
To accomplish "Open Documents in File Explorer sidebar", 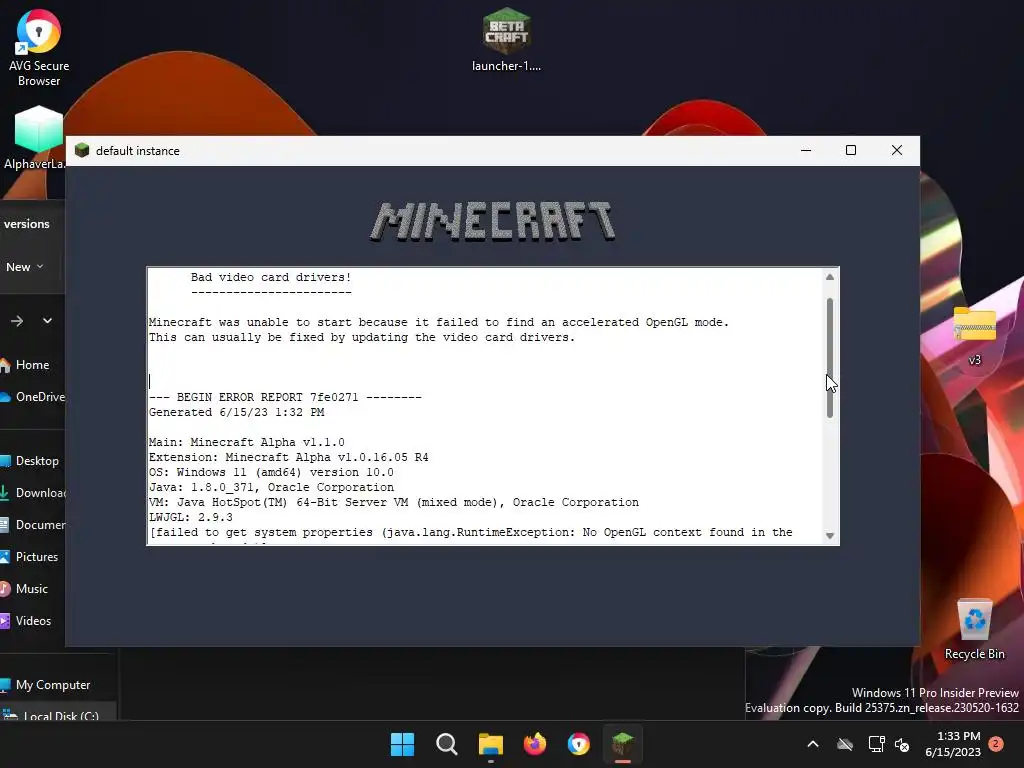I will point(31,524).
